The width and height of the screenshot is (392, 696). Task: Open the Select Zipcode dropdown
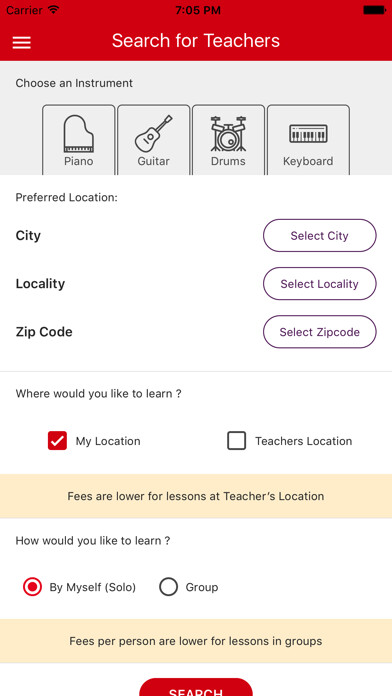(320, 332)
